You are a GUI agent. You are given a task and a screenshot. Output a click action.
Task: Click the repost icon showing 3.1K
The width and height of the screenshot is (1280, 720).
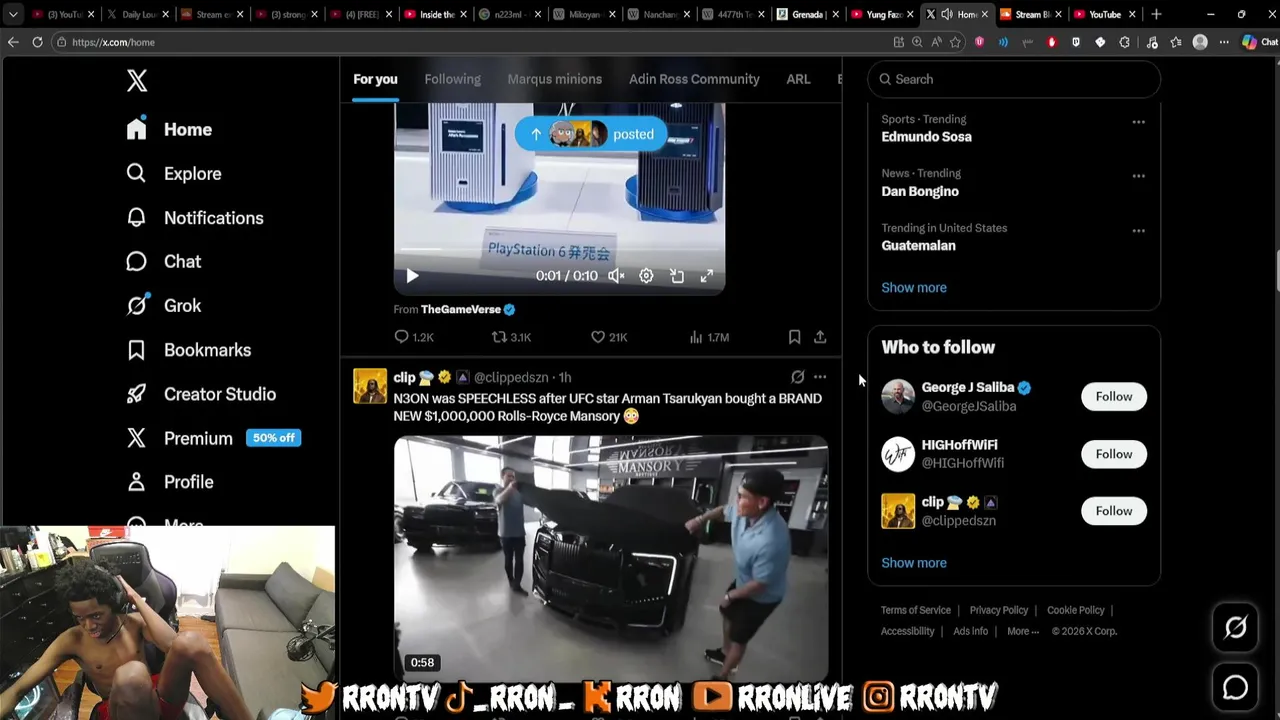click(x=511, y=337)
